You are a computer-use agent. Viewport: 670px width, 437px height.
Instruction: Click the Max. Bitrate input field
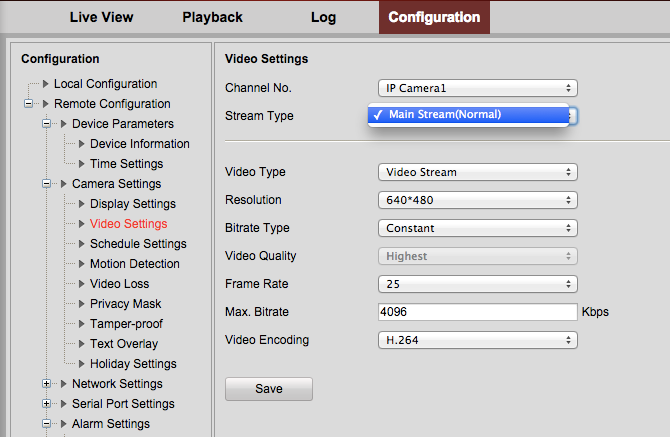click(478, 312)
